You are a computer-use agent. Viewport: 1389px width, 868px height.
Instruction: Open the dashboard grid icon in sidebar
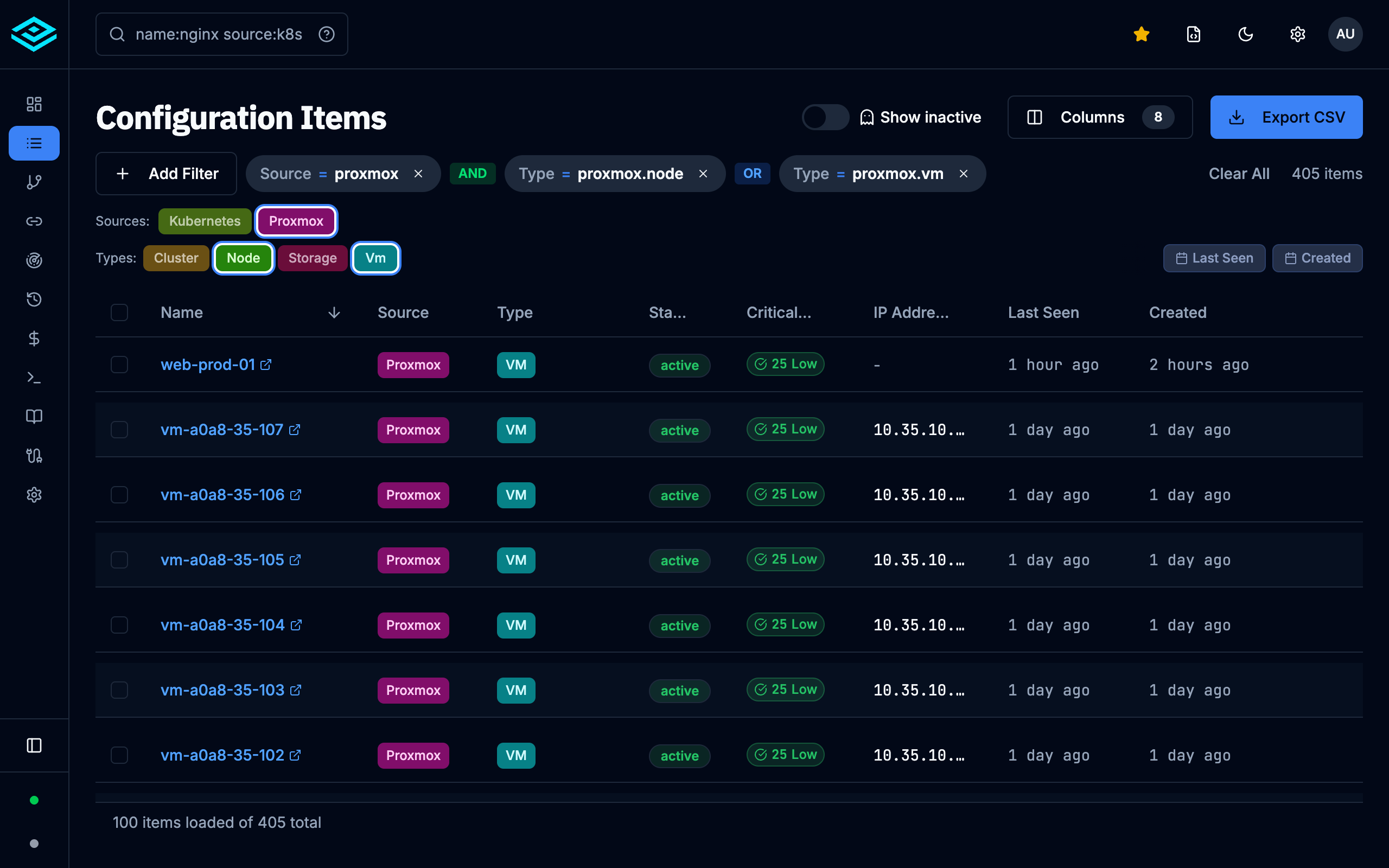34,104
